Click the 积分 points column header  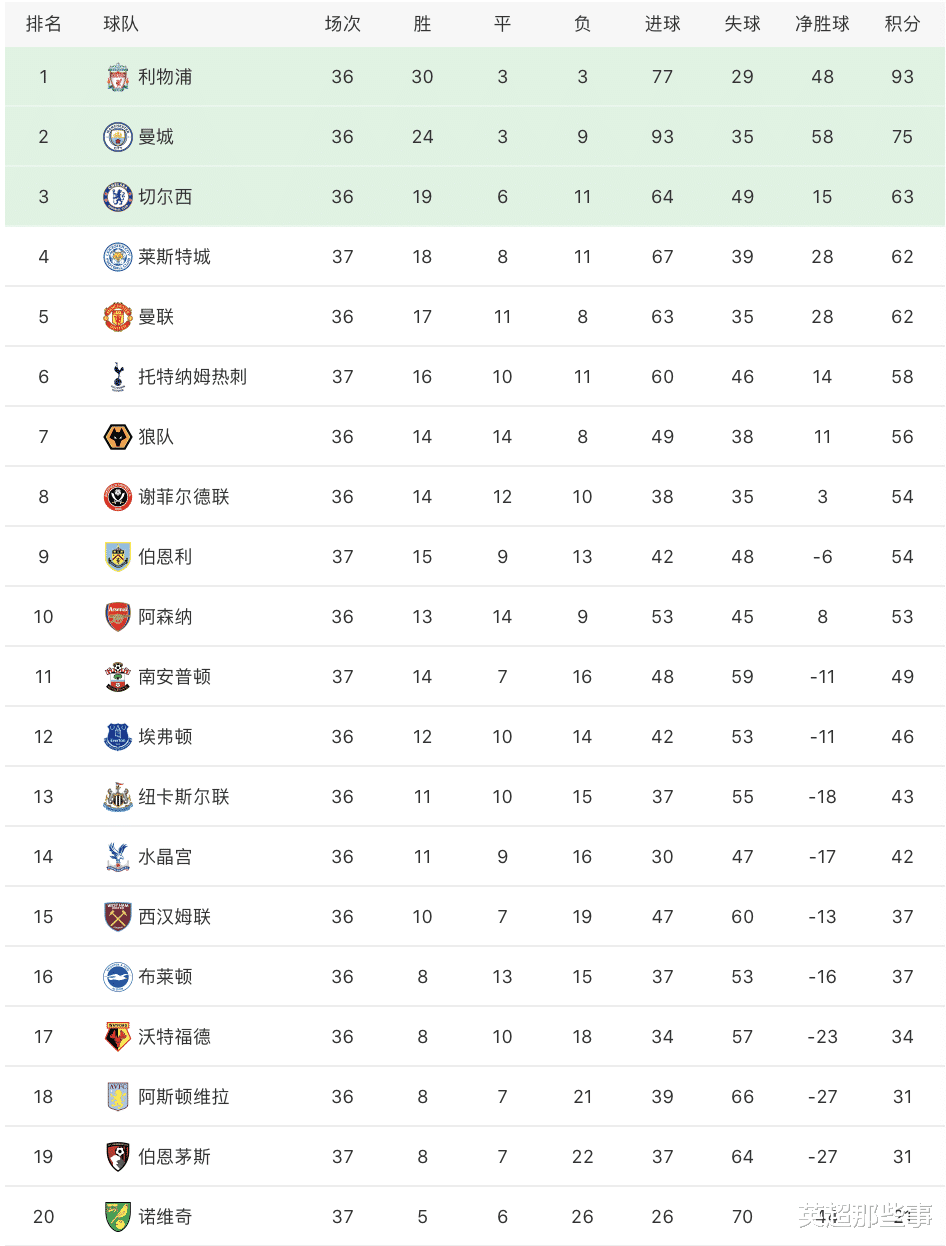click(x=902, y=24)
